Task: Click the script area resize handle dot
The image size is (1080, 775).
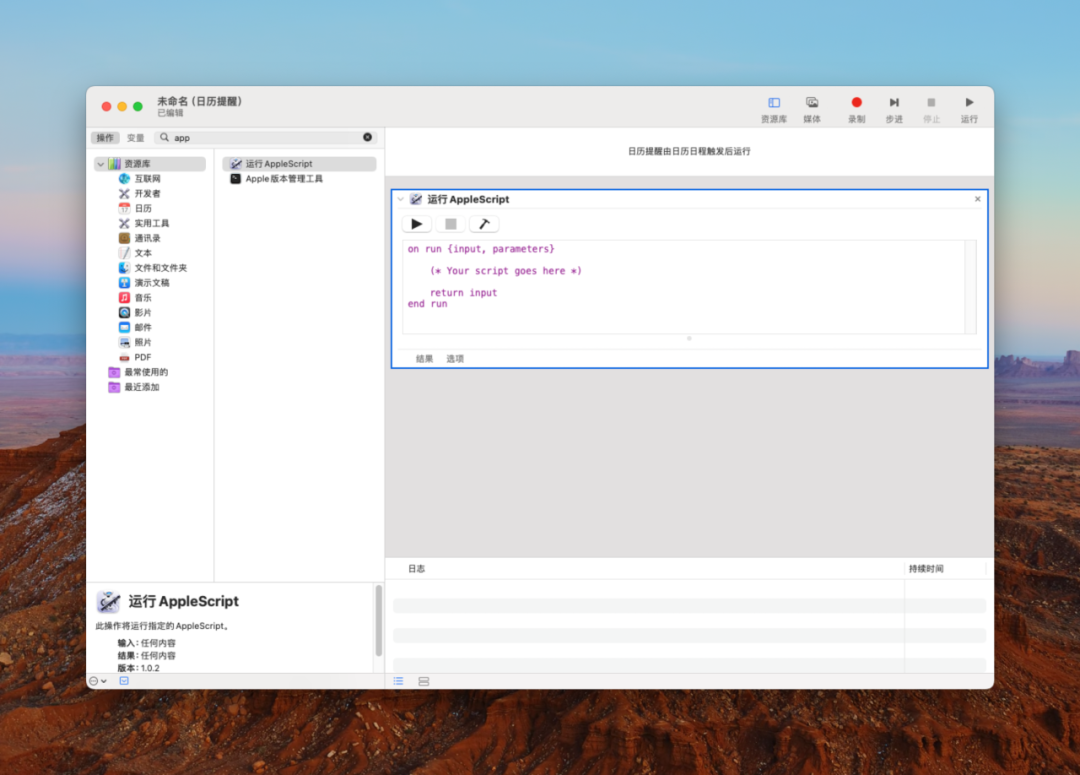Action: (x=689, y=338)
